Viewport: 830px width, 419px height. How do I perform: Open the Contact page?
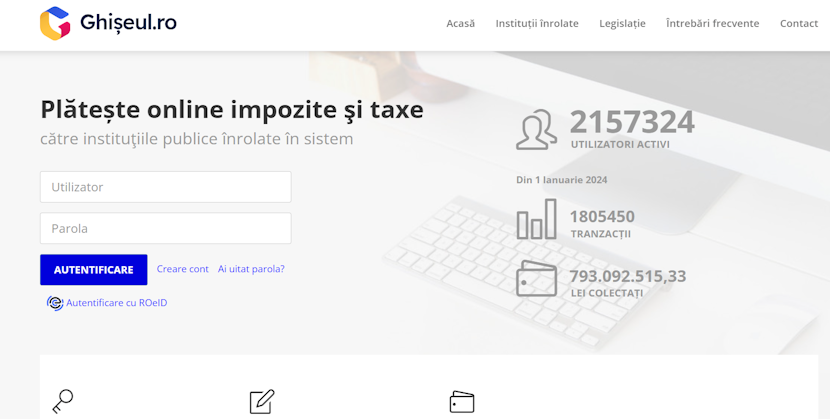799,23
